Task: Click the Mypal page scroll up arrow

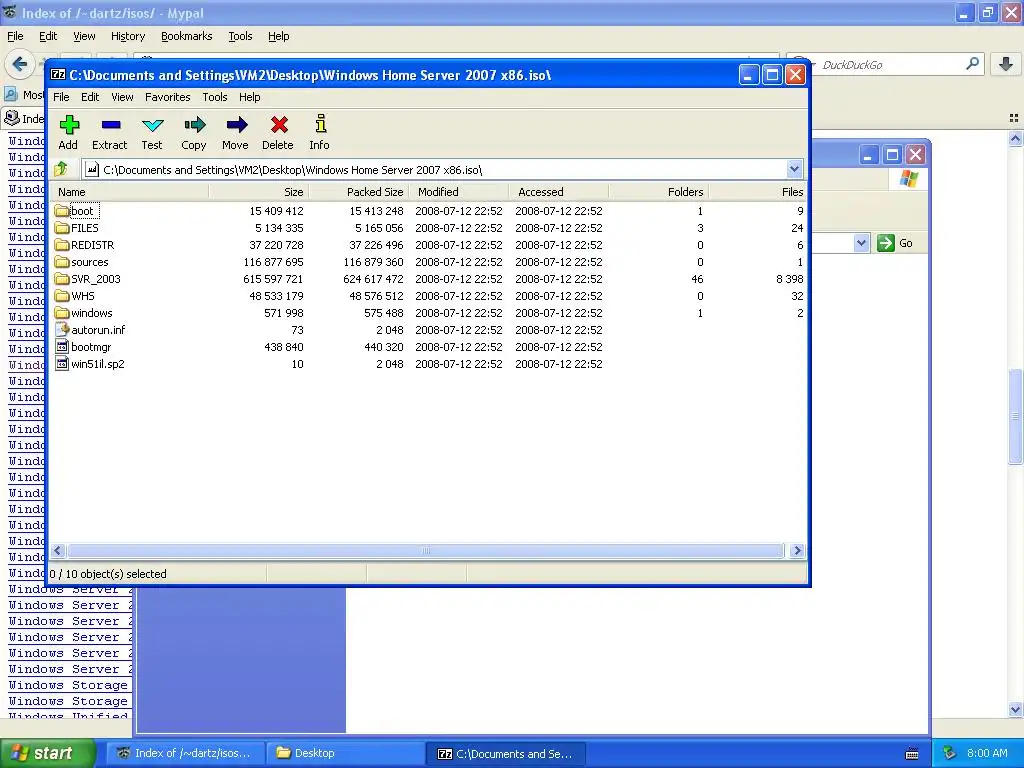Action: [x=1015, y=138]
